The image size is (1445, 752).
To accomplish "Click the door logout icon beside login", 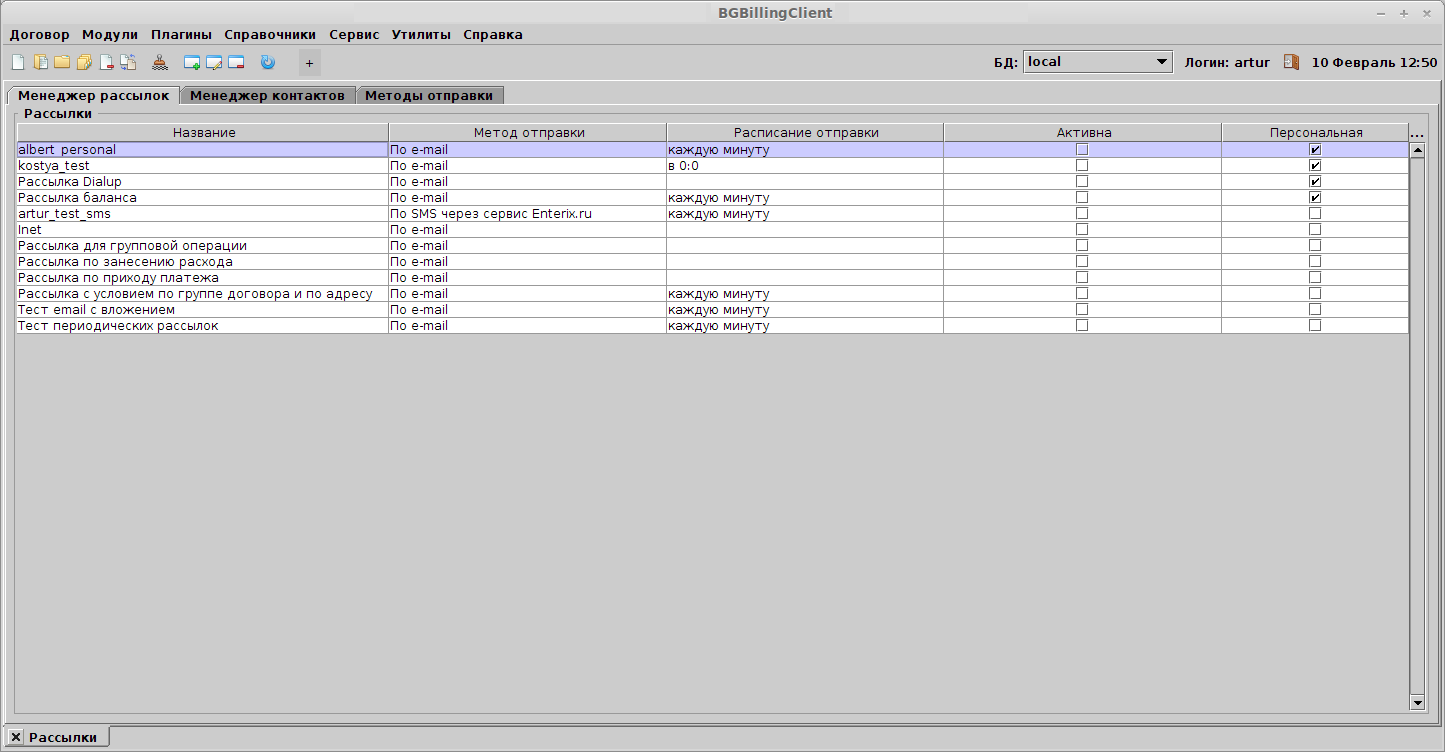I will point(1291,62).
